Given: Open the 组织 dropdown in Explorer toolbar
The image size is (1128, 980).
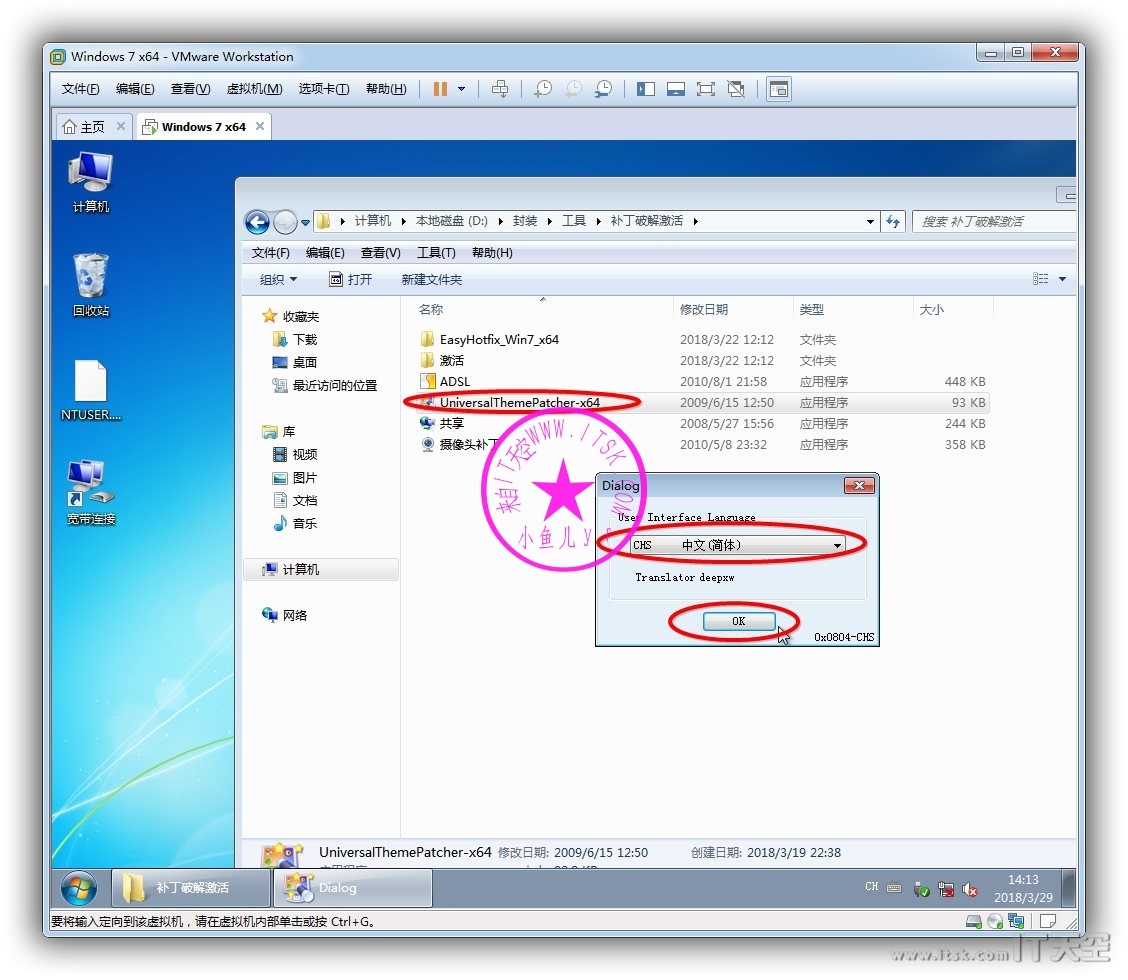Looking at the screenshot, I should coord(278,280).
